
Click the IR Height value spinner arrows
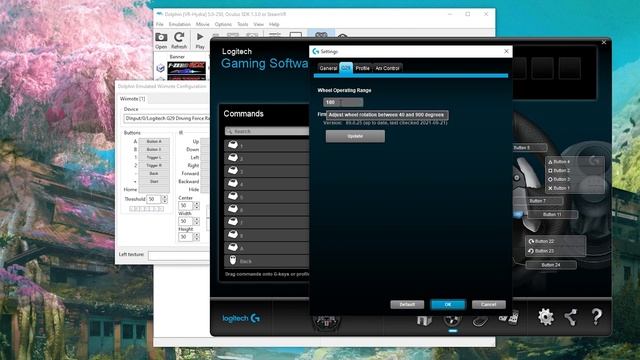click(x=196, y=237)
